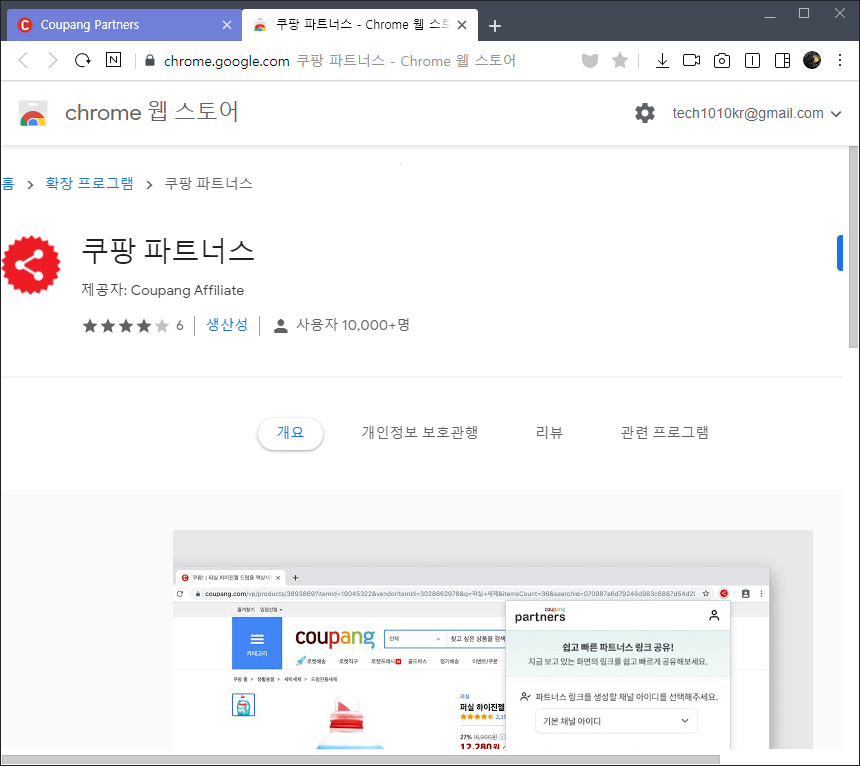Screen dimensions: 860x766
Task: Open the side panel icon
Action: (x=782, y=60)
